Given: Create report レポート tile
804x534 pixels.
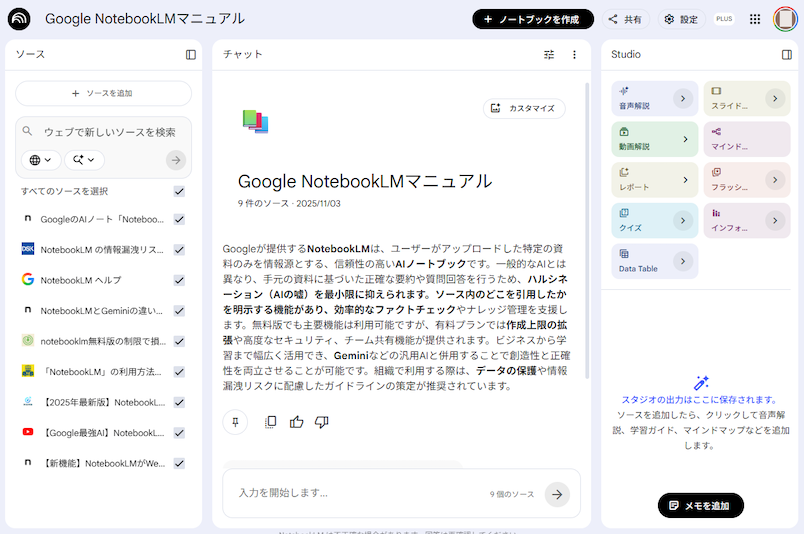Looking at the screenshot, I should (x=655, y=180).
